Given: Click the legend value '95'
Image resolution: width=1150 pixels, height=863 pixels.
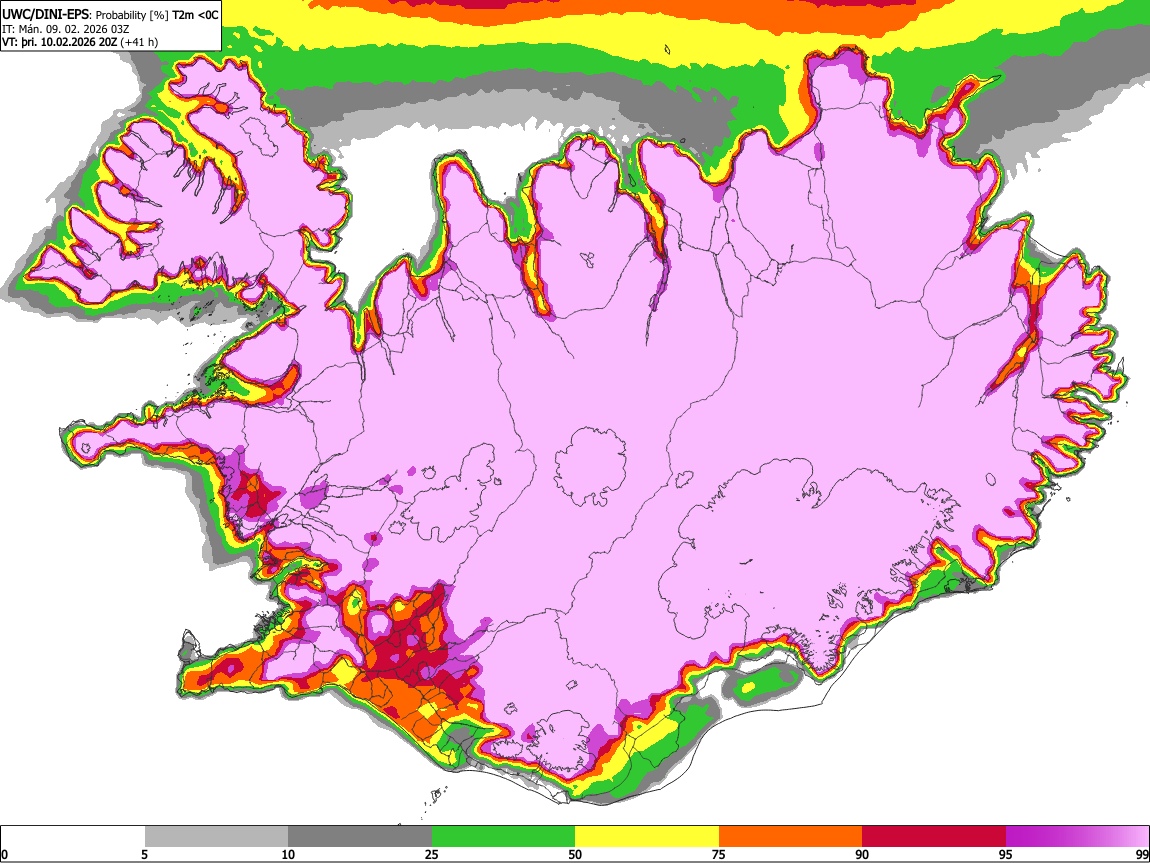Looking at the screenshot, I should pyautogui.click(x=1005, y=854).
